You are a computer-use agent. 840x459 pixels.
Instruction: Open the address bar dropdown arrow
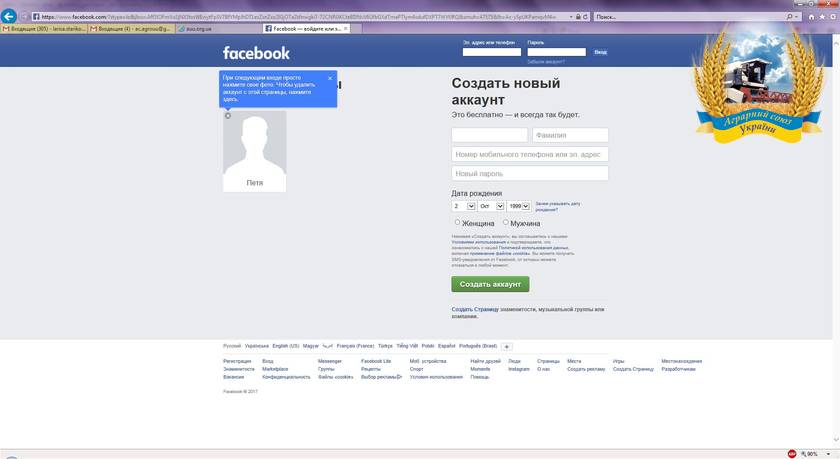click(x=571, y=17)
